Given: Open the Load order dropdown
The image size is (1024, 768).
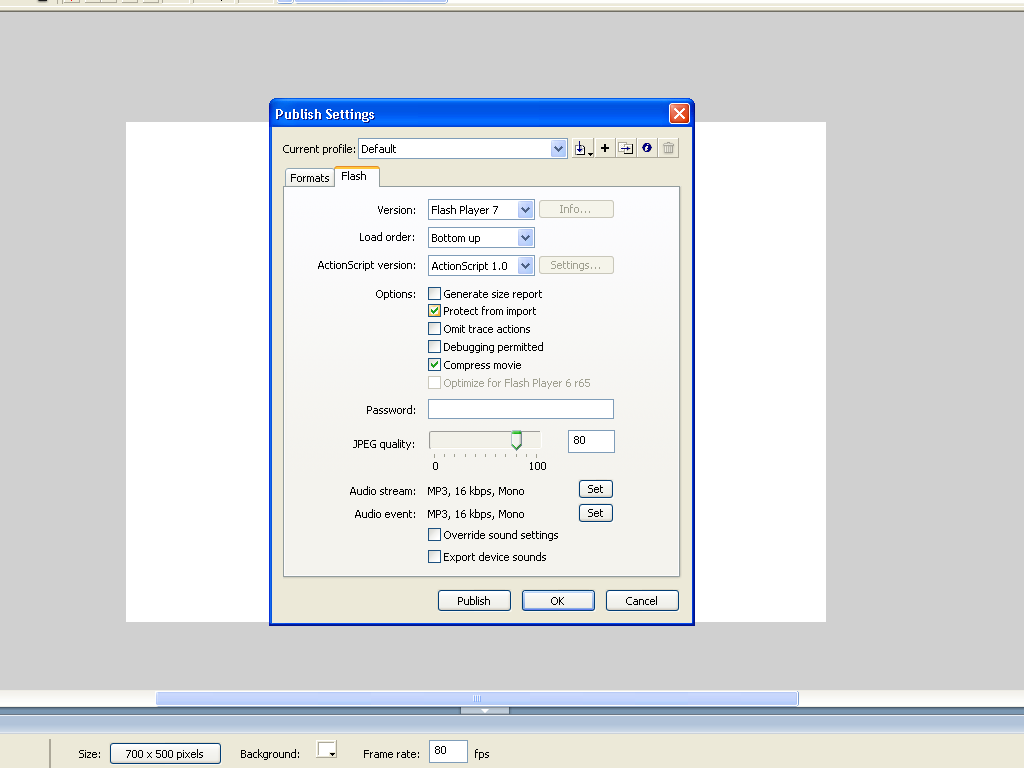Looking at the screenshot, I should (525, 238).
